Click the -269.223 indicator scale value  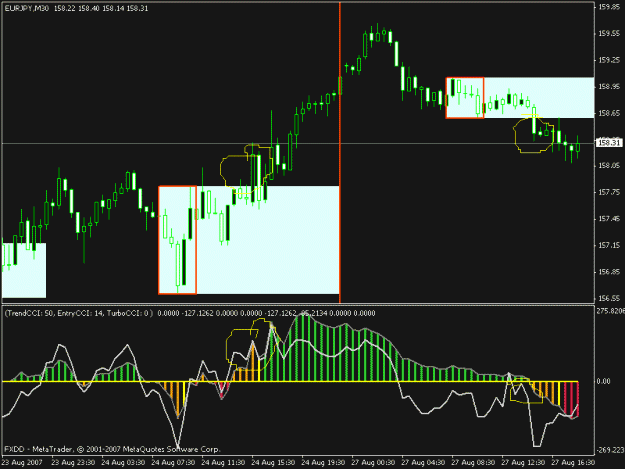pyautogui.click(x=610, y=450)
